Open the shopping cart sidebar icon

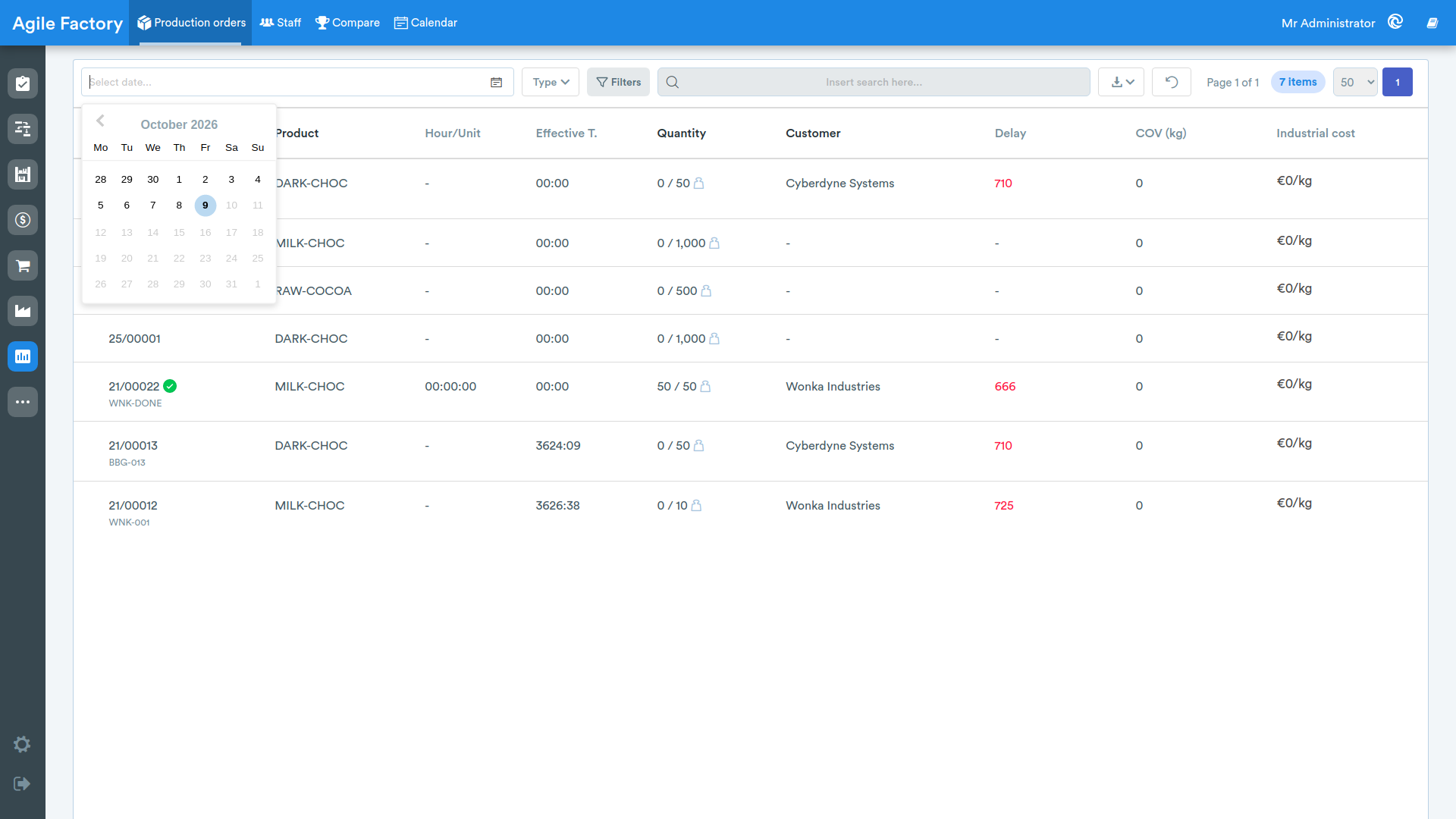coord(23,265)
